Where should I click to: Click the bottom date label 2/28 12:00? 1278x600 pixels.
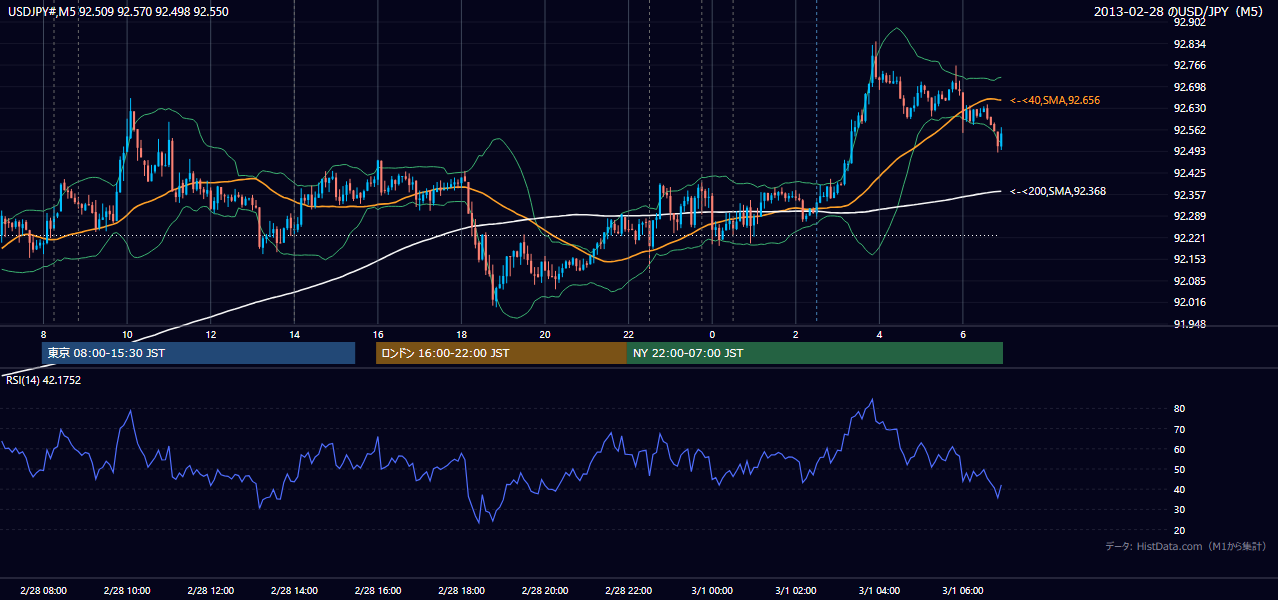(x=211, y=590)
